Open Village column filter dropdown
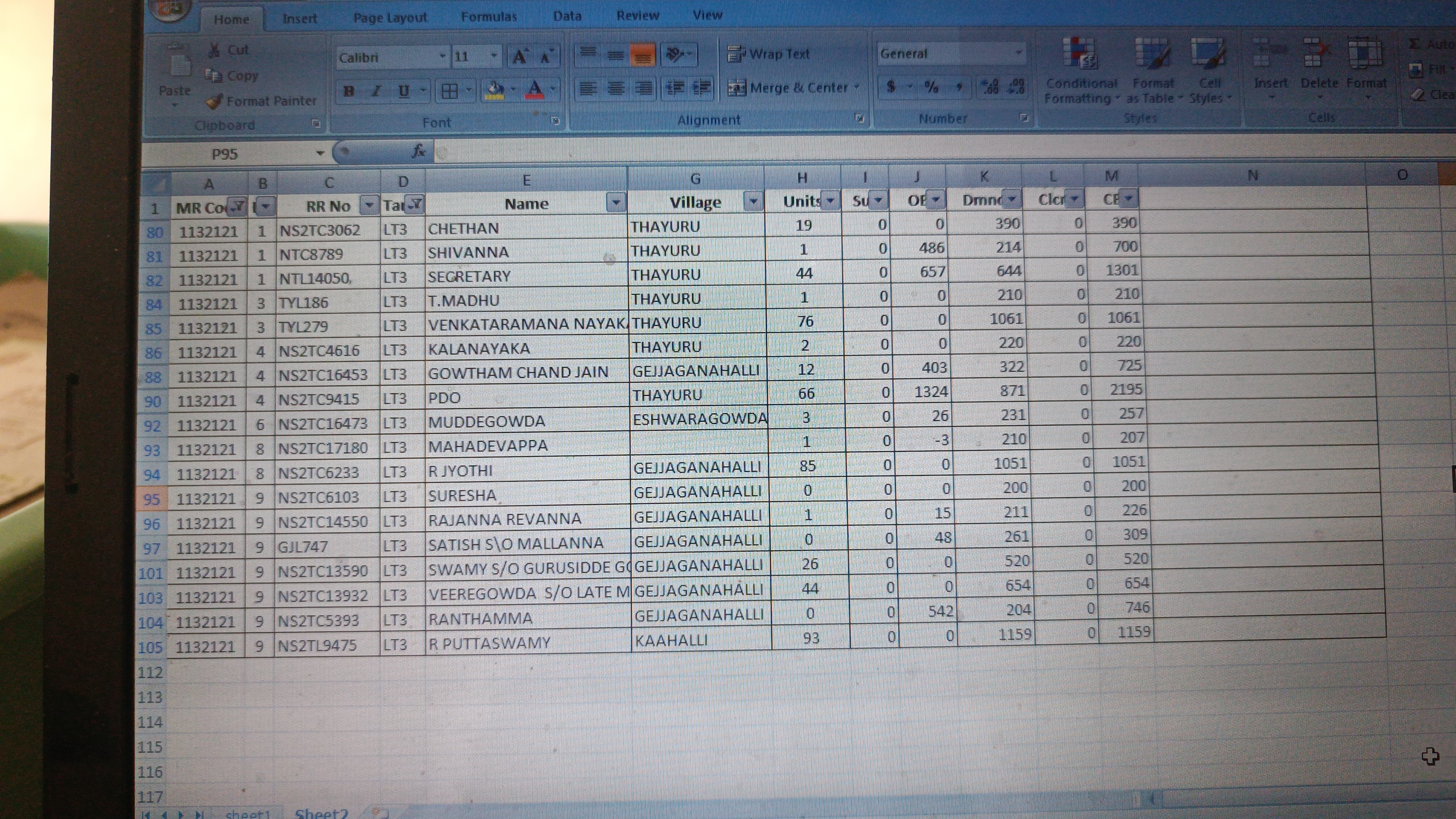 point(753,201)
